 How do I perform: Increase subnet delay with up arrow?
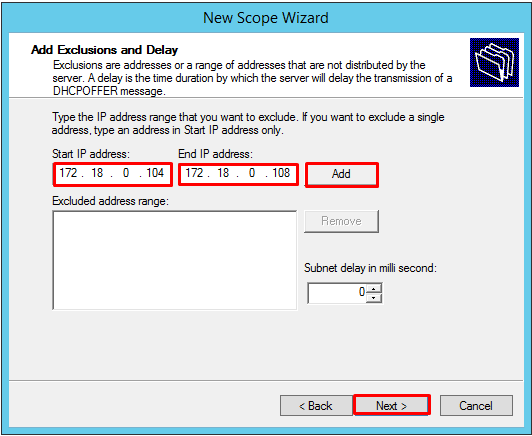click(x=374, y=289)
